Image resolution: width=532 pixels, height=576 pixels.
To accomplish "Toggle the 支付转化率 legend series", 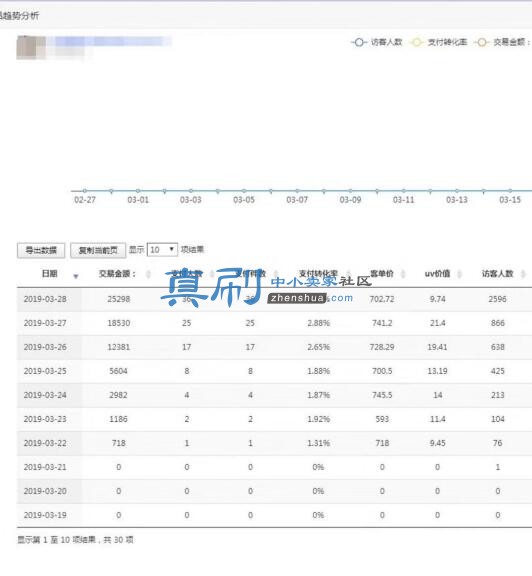I will 439,42.
